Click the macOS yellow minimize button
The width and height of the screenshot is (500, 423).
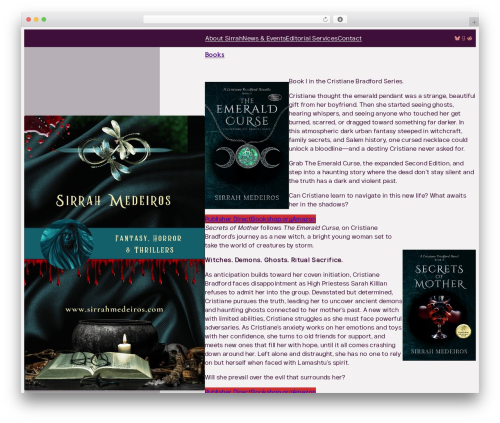tap(36, 19)
